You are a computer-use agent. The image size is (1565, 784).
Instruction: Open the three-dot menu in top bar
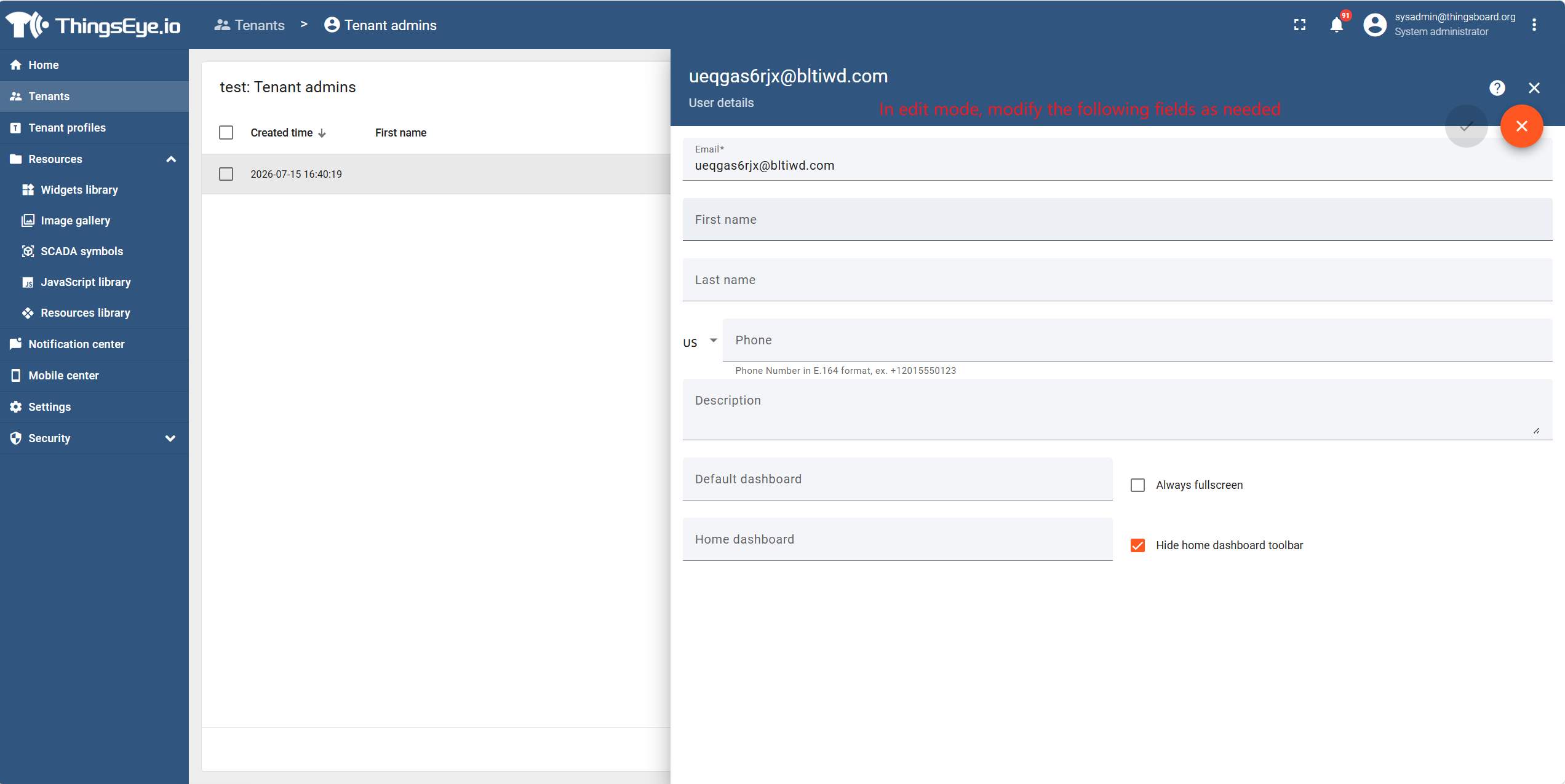tap(1534, 25)
